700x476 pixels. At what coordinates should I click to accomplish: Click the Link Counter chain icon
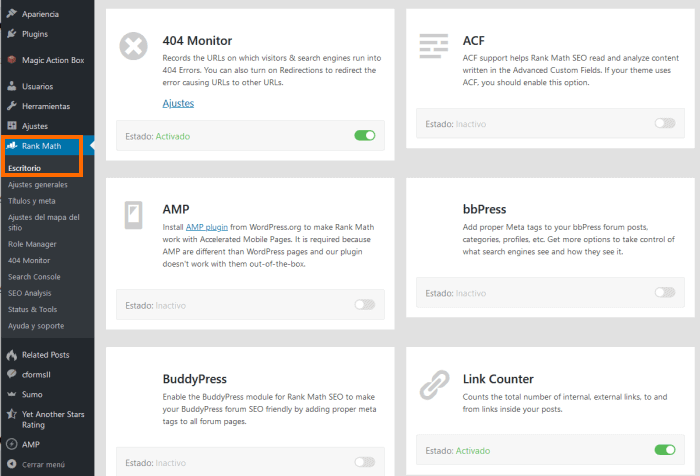tap(434, 384)
